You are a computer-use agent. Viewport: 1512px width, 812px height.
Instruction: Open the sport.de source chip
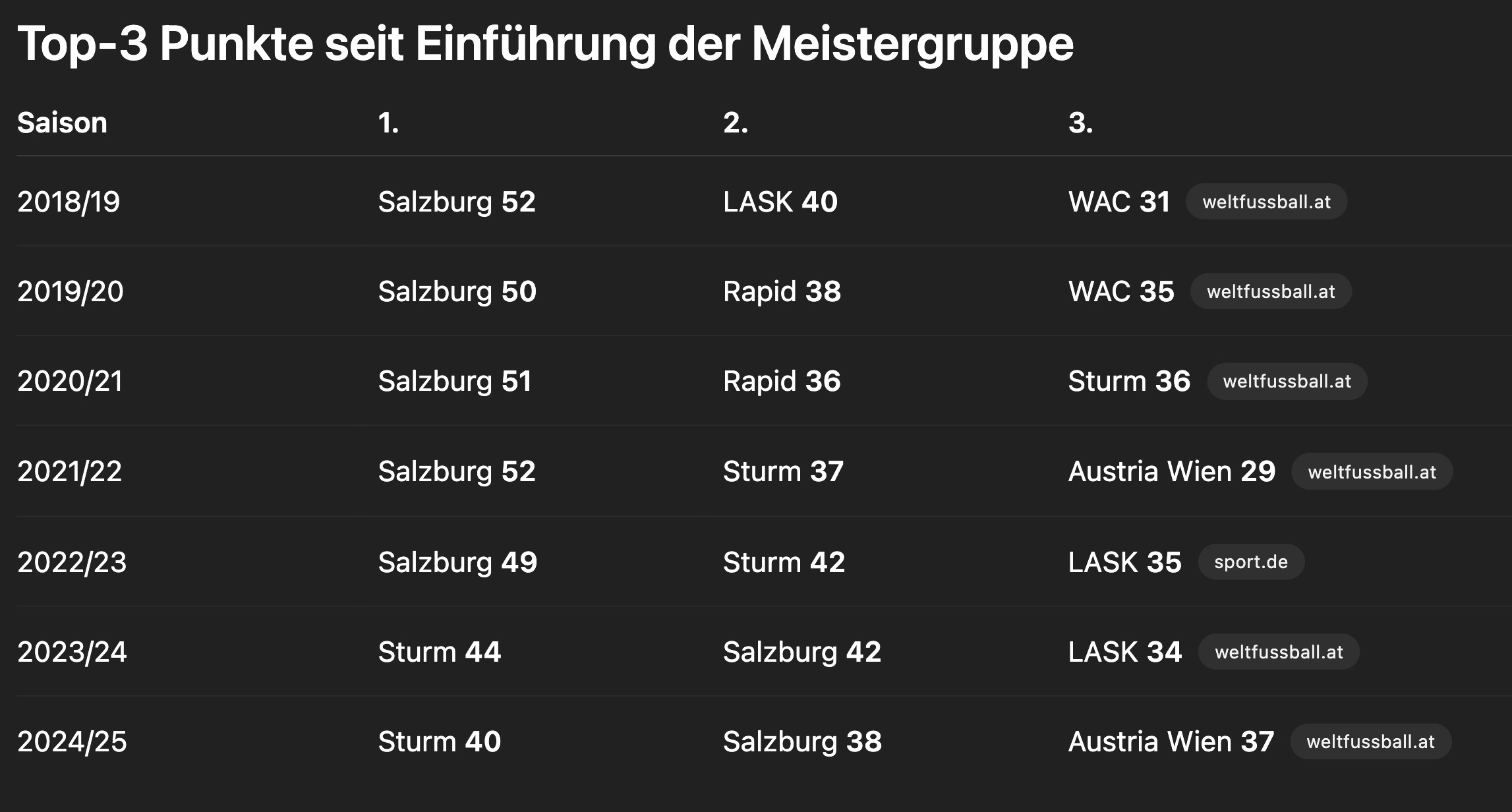(x=1250, y=562)
